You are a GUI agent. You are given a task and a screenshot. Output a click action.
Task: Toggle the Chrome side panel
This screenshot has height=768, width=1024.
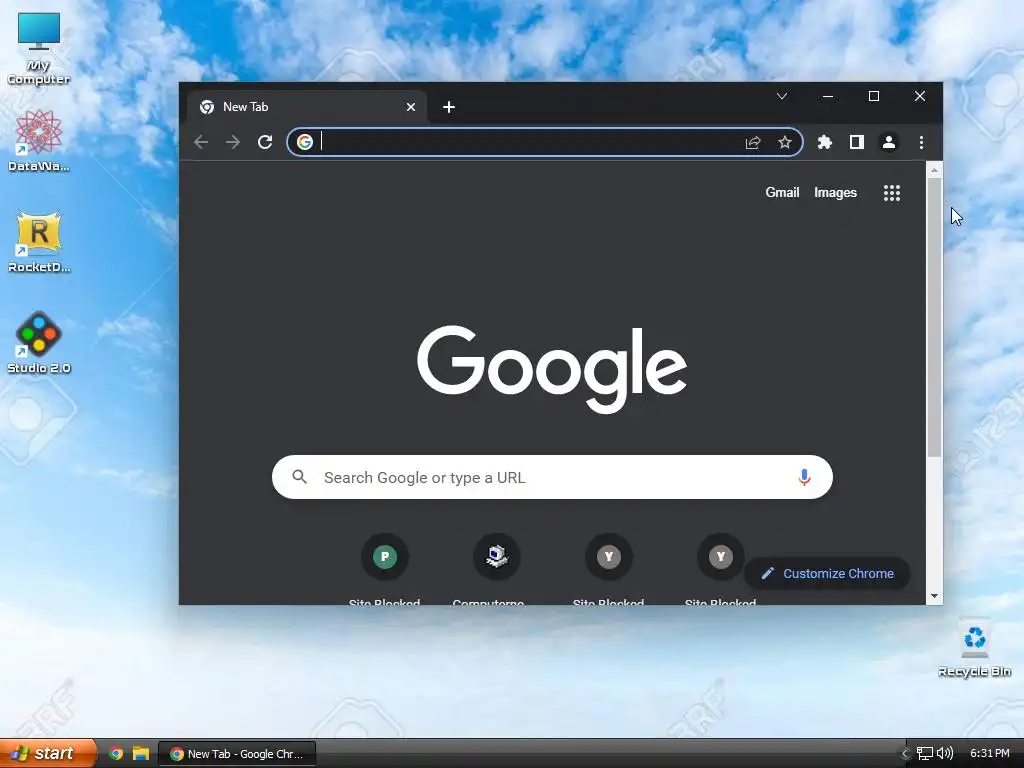click(857, 142)
